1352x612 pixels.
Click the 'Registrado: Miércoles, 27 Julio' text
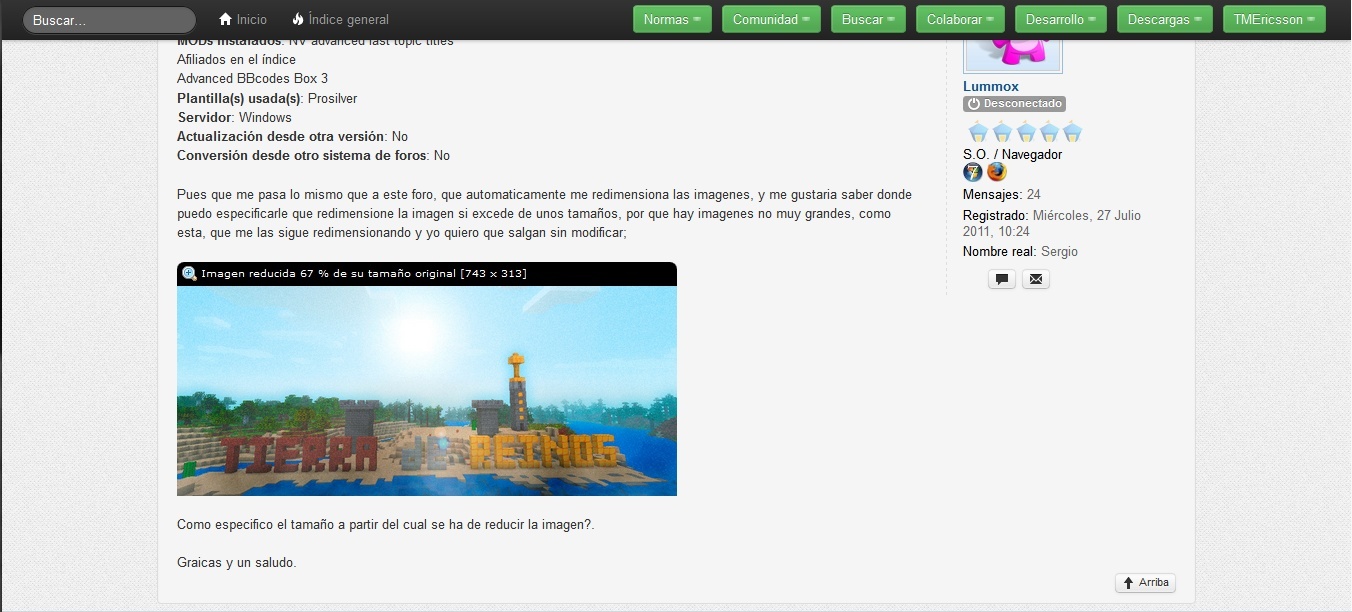1052,216
